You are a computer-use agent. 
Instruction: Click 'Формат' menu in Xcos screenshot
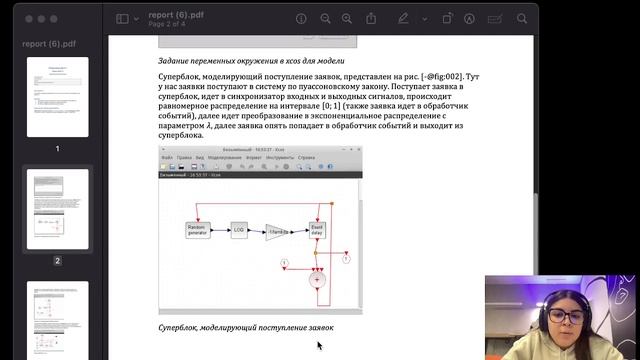tap(253, 158)
